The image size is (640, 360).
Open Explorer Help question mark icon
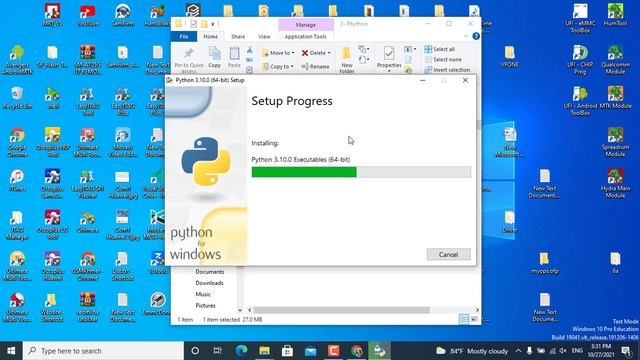pyautogui.click(x=476, y=36)
